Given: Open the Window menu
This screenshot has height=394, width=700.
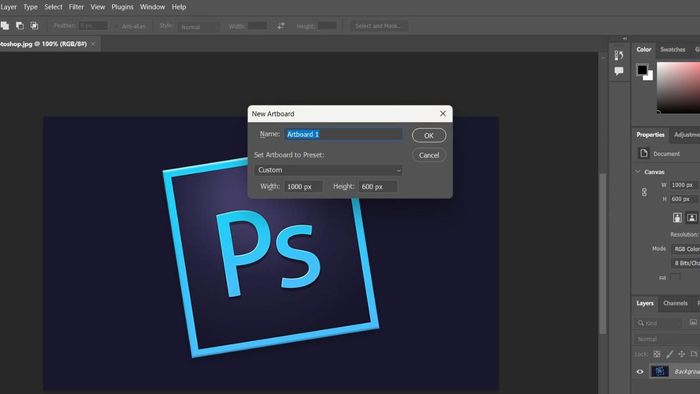Looking at the screenshot, I should (x=152, y=7).
